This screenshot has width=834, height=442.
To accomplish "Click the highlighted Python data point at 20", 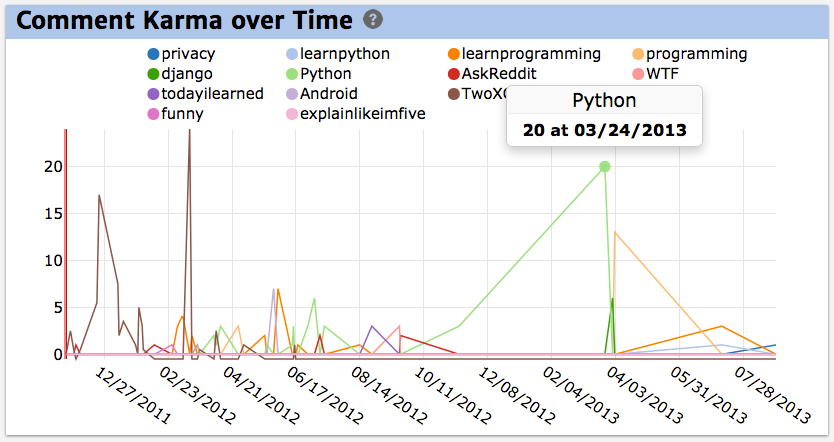I will pos(605,167).
